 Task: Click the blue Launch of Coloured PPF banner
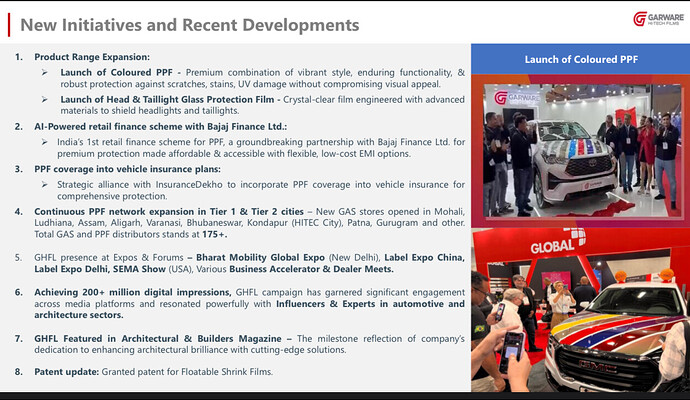click(x=581, y=60)
